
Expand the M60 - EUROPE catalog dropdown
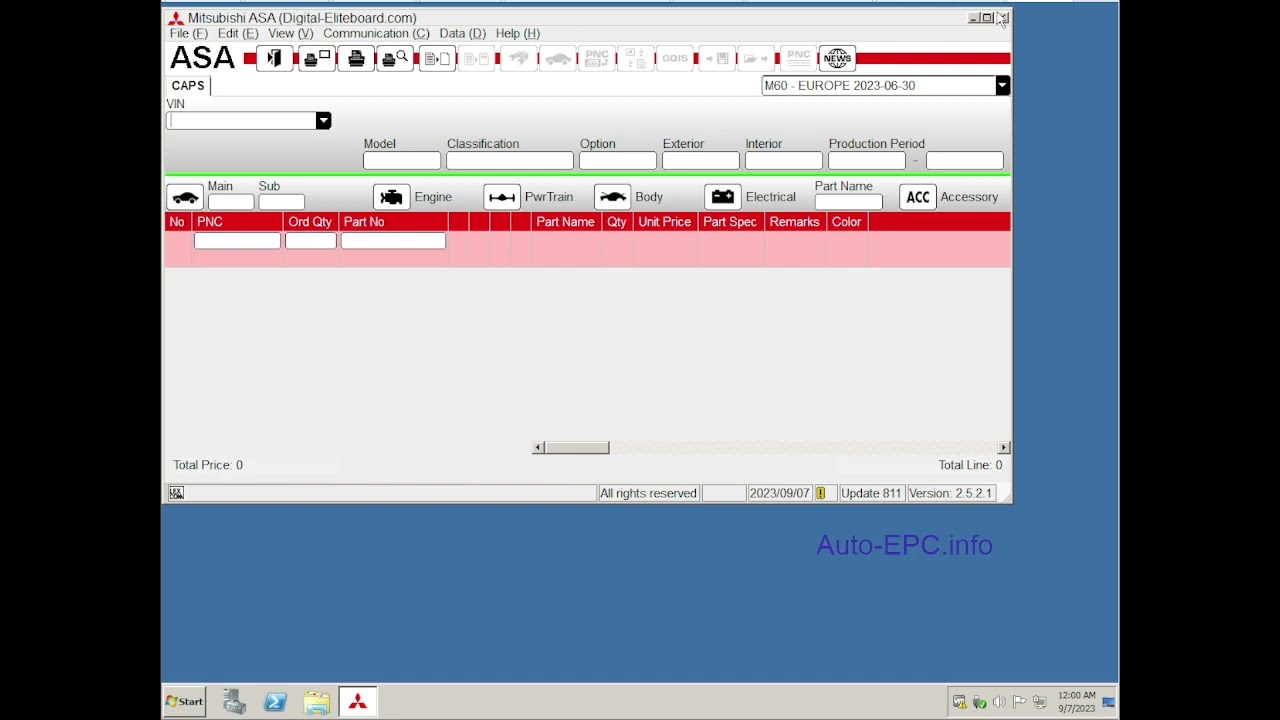click(1002, 86)
